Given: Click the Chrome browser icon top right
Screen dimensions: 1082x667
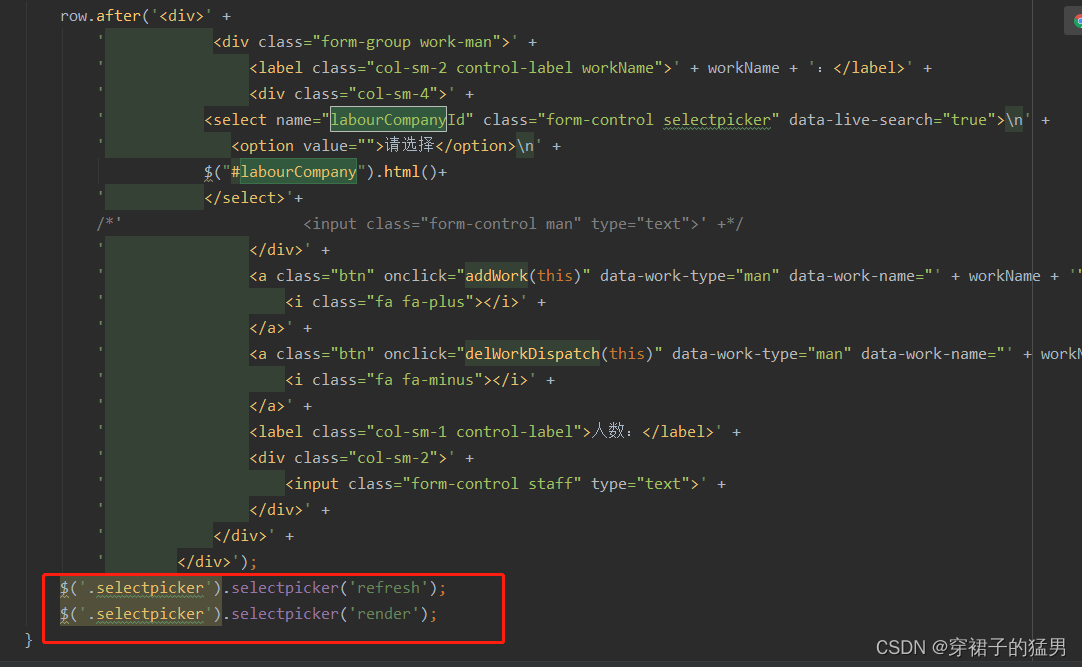Looking at the screenshot, I should pyautogui.click(x=1073, y=18).
